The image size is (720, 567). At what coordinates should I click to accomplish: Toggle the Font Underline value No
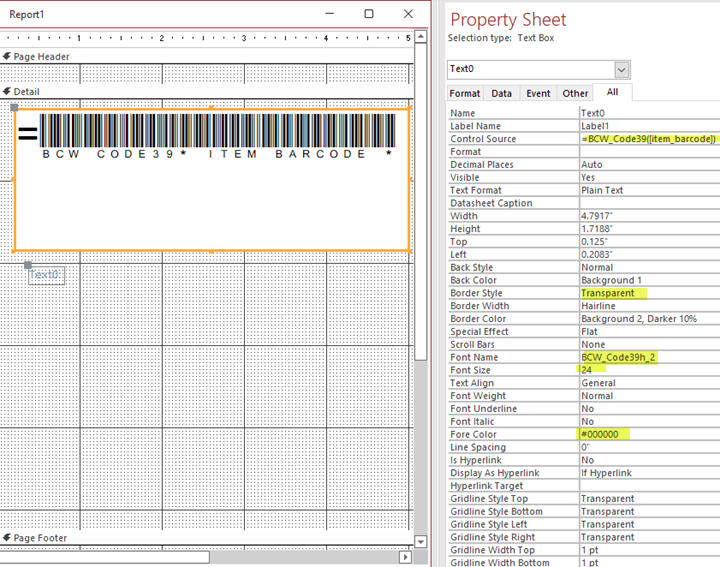point(650,409)
